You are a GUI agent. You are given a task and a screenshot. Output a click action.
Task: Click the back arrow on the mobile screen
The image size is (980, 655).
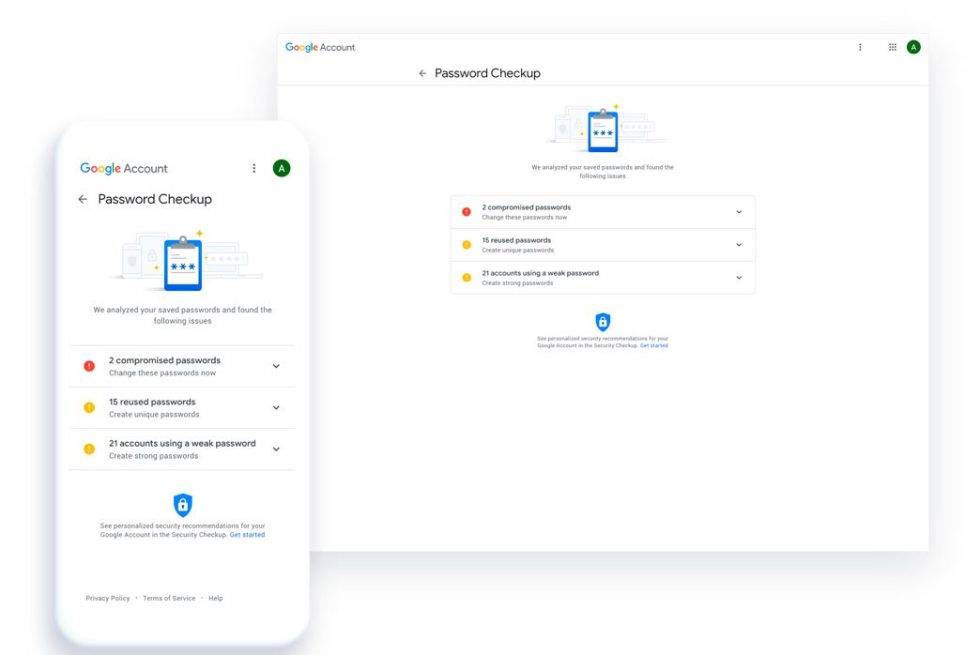click(x=84, y=199)
